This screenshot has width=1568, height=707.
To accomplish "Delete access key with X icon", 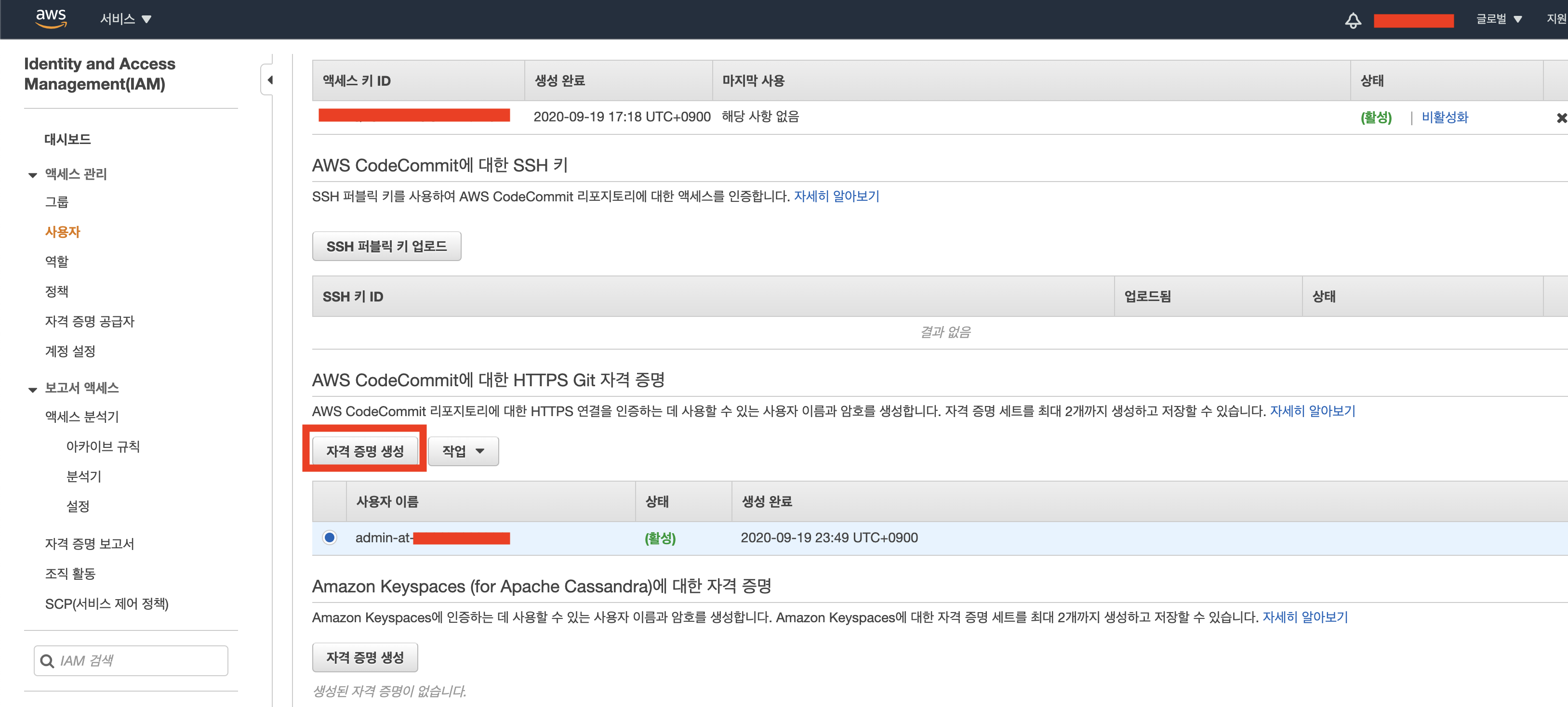I will coord(1561,118).
